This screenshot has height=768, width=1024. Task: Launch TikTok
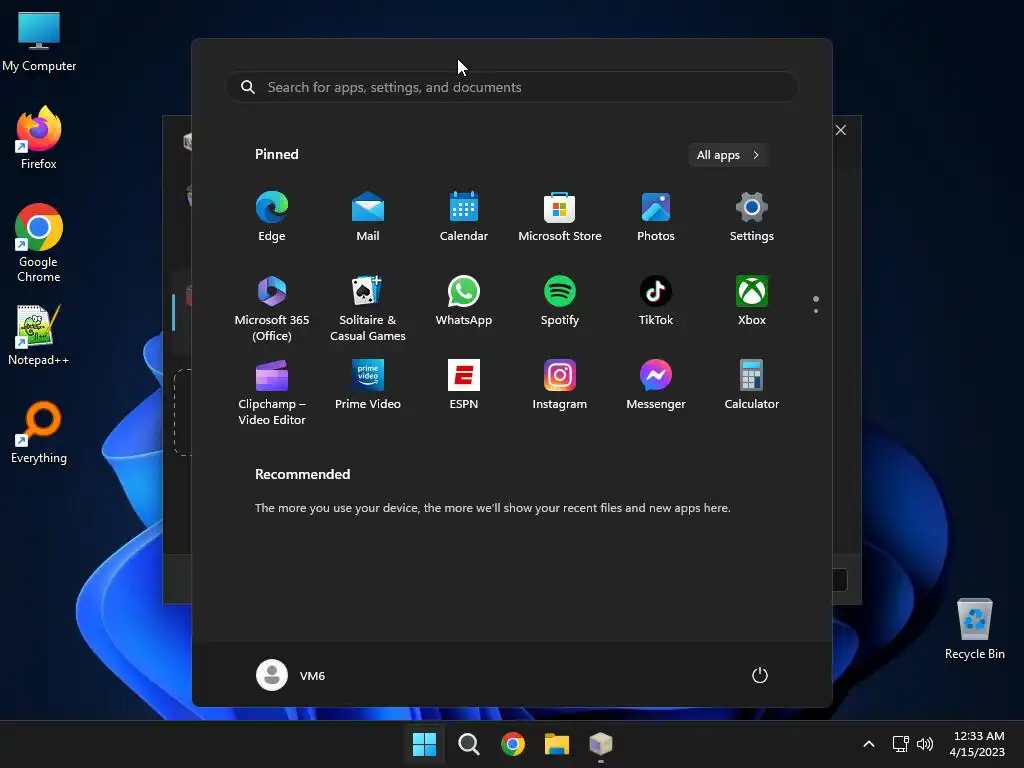point(656,301)
